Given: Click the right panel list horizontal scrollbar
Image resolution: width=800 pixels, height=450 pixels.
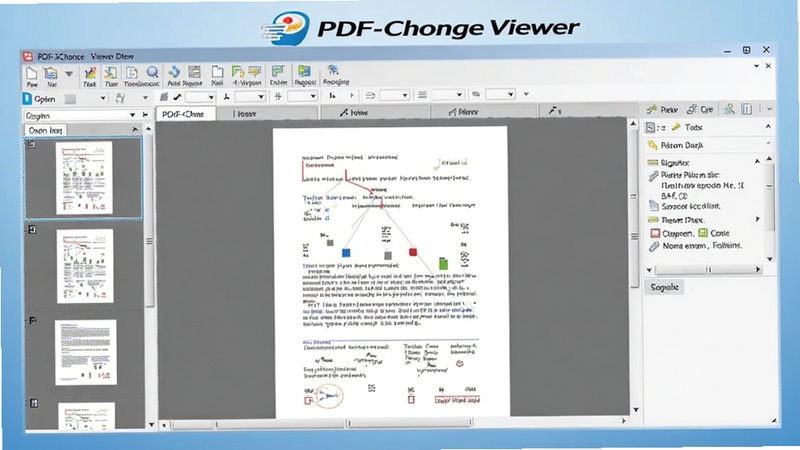Looking at the screenshot, I should tap(704, 270).
